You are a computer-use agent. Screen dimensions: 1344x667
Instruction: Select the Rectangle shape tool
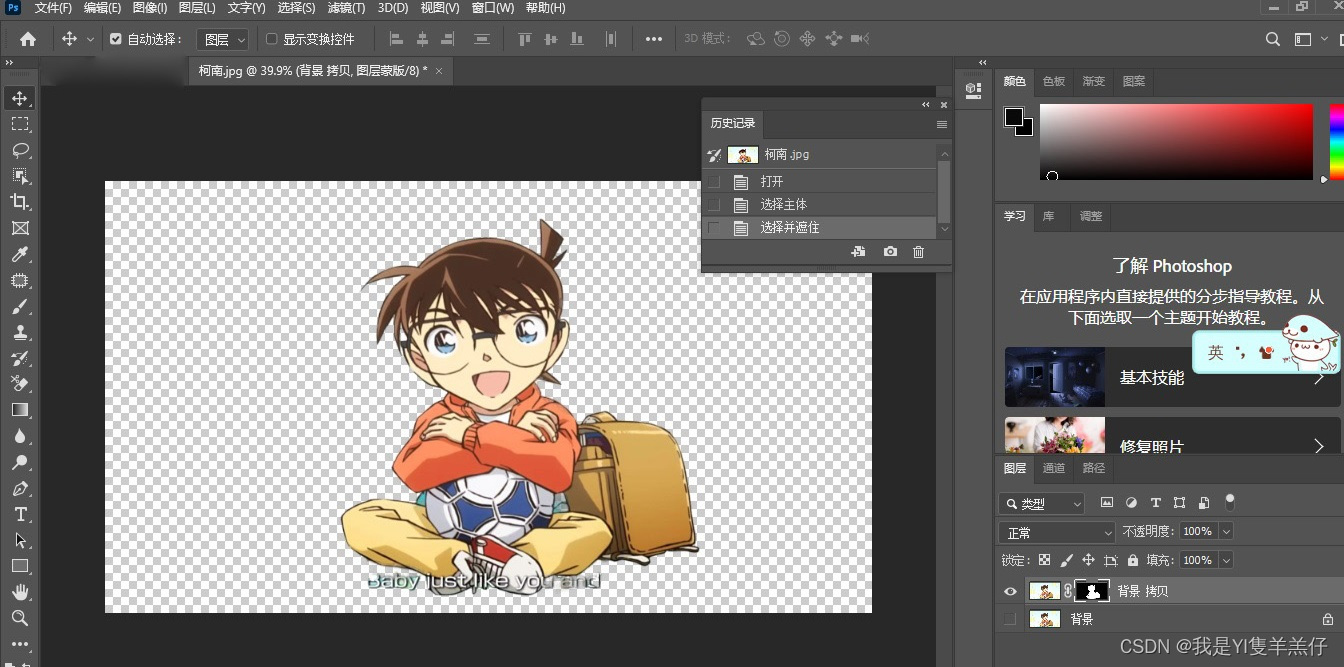pos(20,566)
